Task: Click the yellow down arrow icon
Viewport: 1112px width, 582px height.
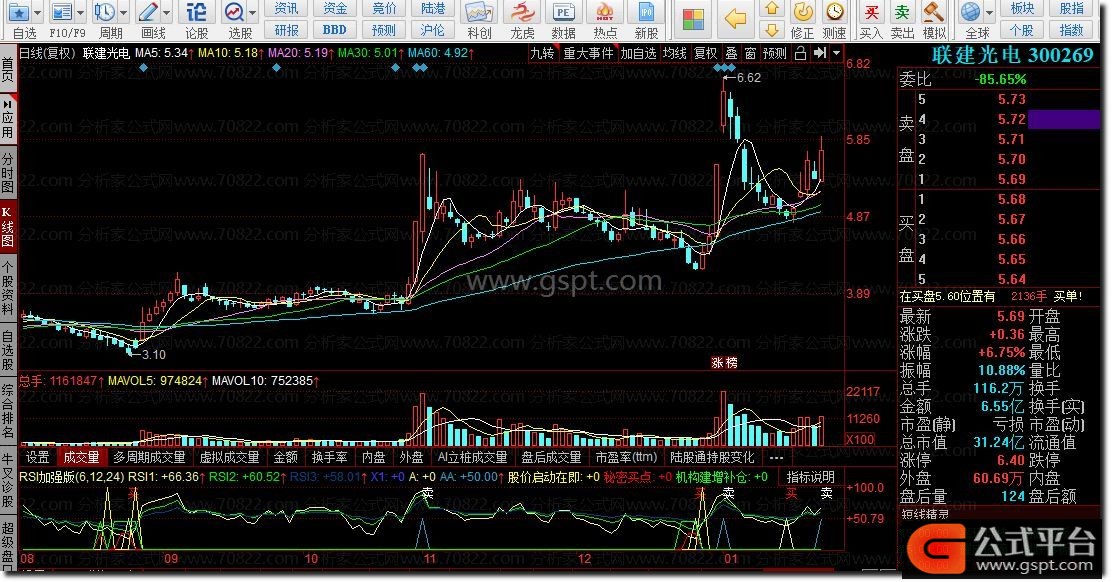Action: [x=772, y=30]
